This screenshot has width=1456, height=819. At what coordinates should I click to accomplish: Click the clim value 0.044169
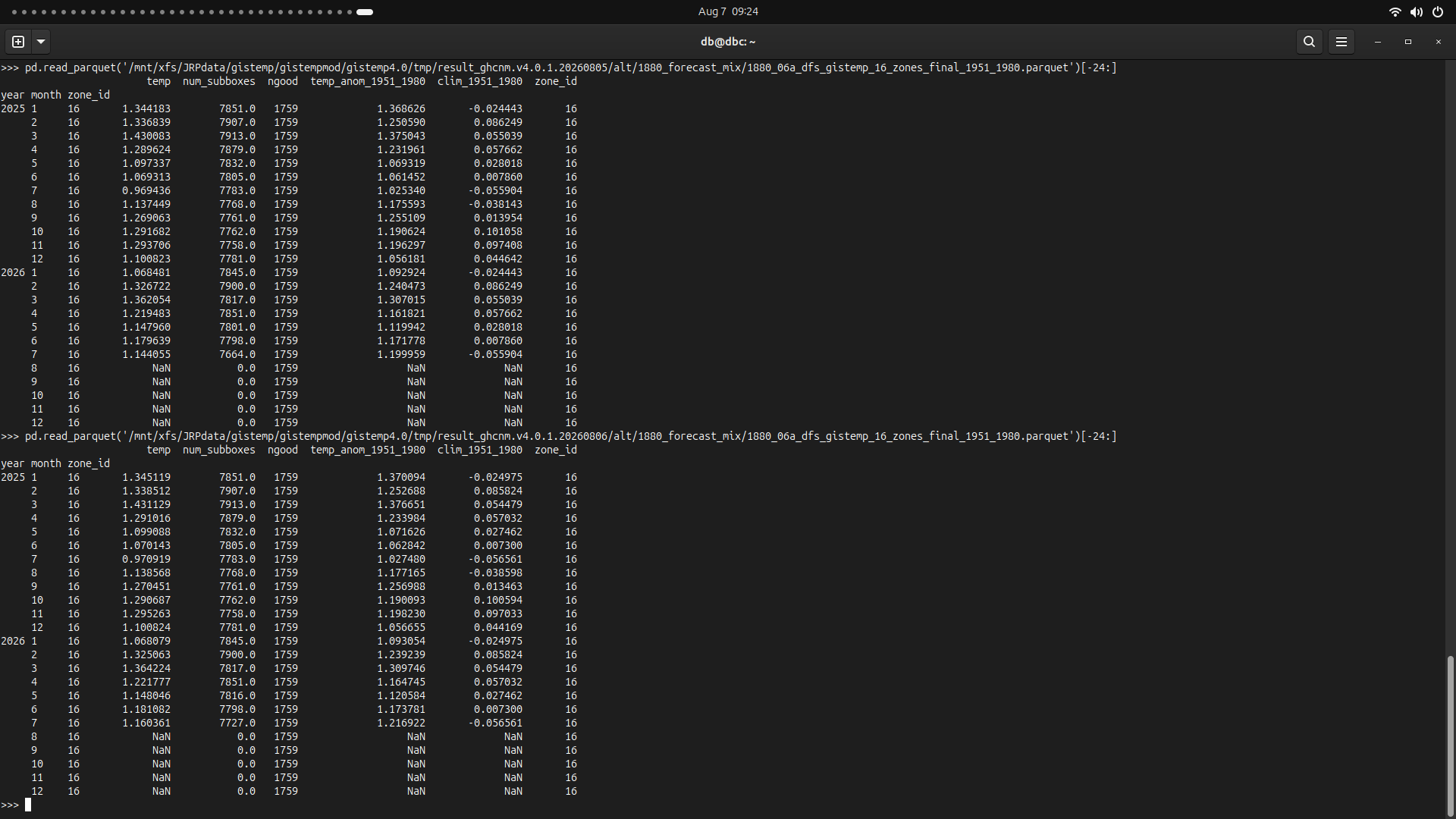[x=498, y=627]
